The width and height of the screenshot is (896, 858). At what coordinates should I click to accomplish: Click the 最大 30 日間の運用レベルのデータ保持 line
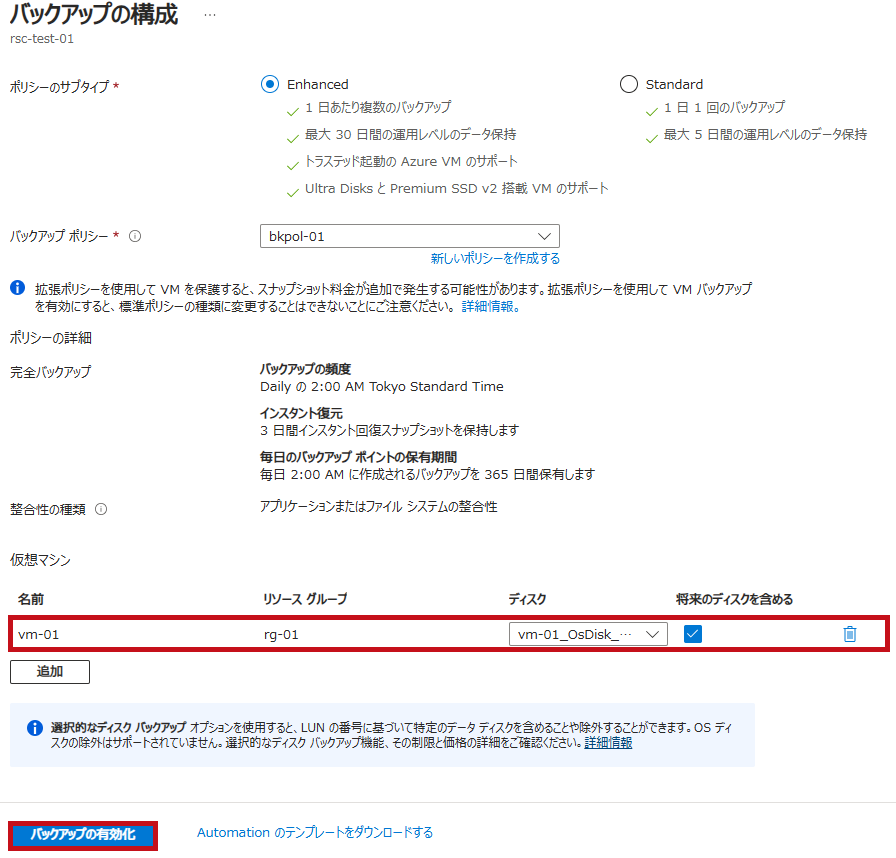(x=410, y=135)
